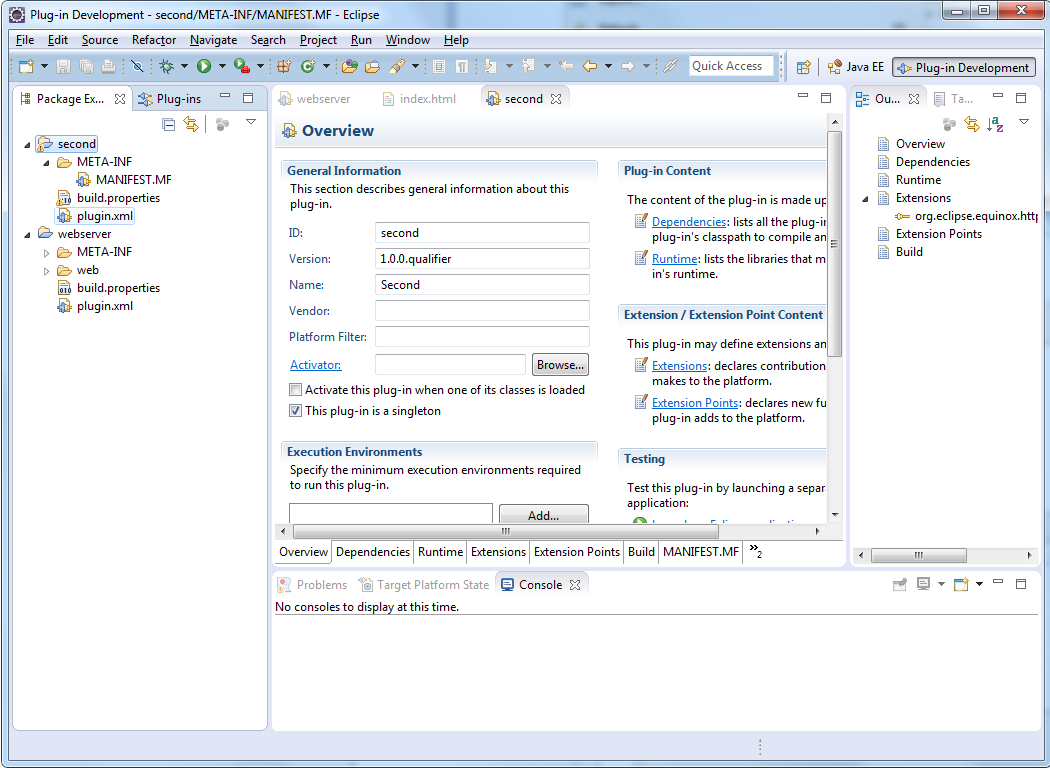This screenshot has height=768, width=1050.
Task: Switch to the MANIFEST.MF editor tab
Action: pyautogui.click(x=701, y=552)
